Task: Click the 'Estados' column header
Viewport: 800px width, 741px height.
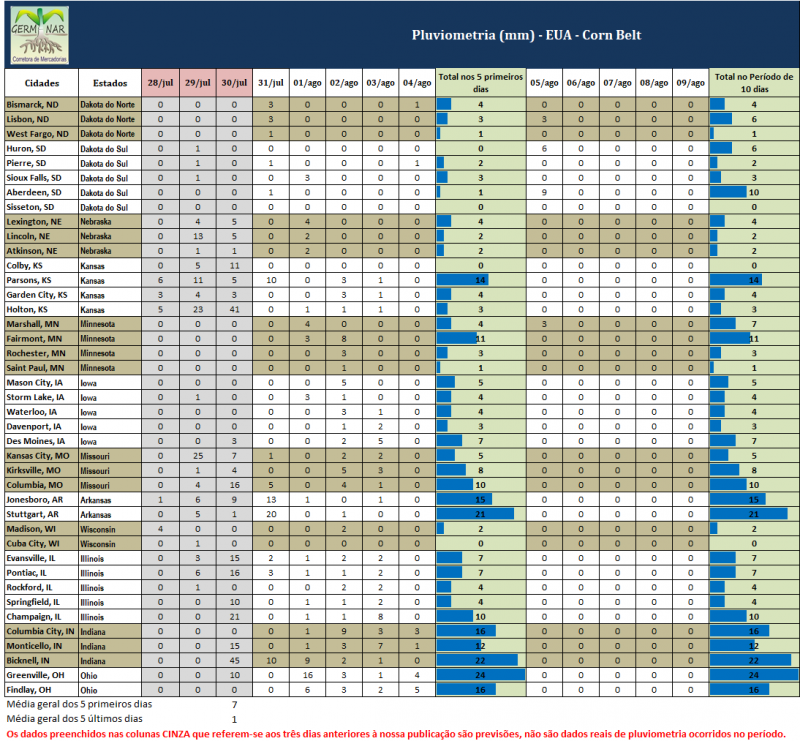Action: point(110,83)
